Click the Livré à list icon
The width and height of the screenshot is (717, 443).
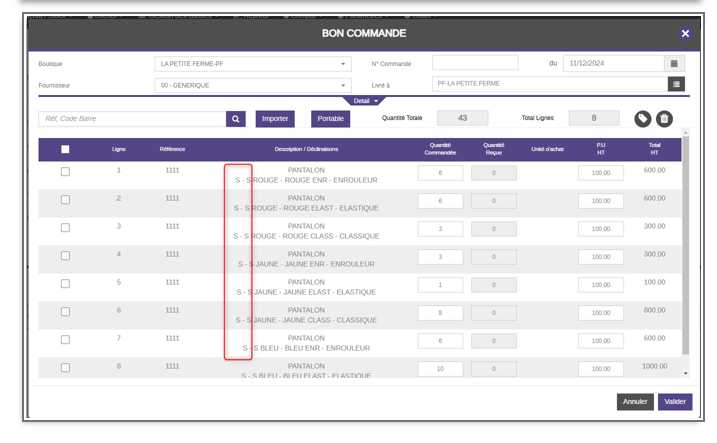point(676,84)
